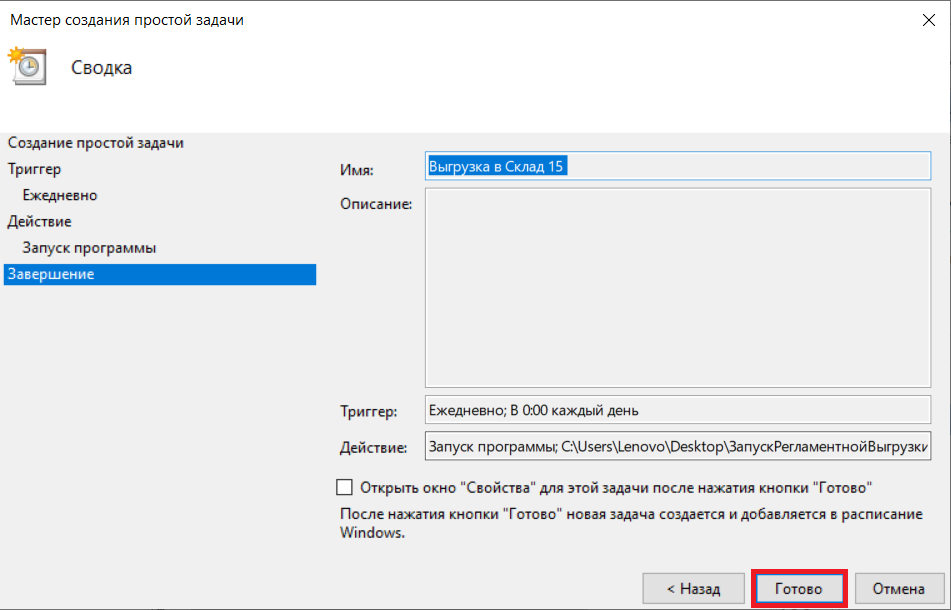Click the 'Мастер создания простой задачи' title
The height and width of the screenshot is (610, 951).
tap(127, 20)
